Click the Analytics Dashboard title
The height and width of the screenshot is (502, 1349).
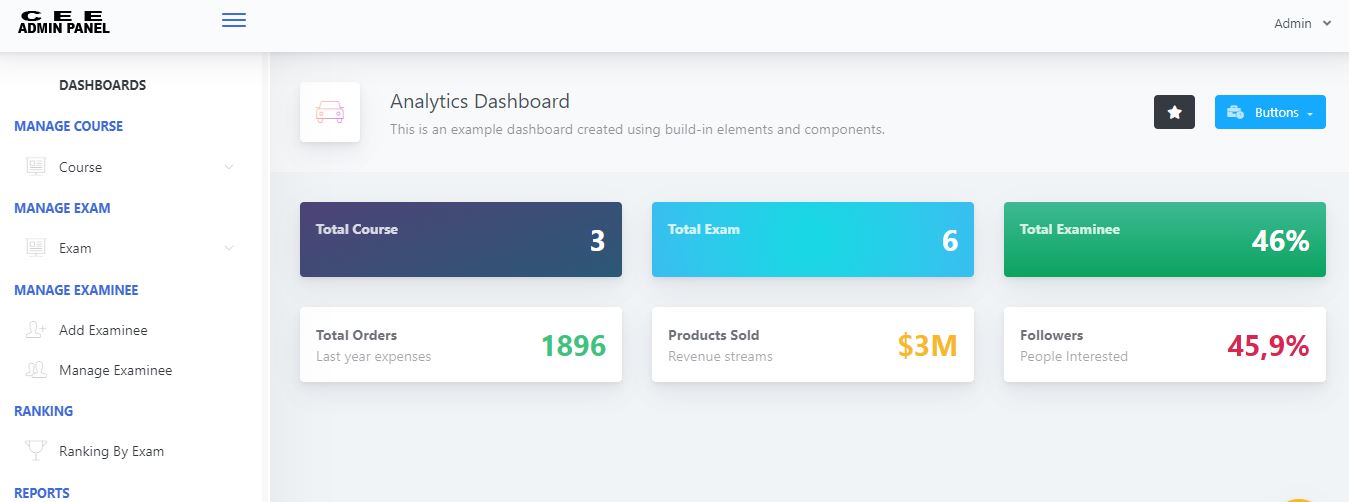(x=480, y=101)
